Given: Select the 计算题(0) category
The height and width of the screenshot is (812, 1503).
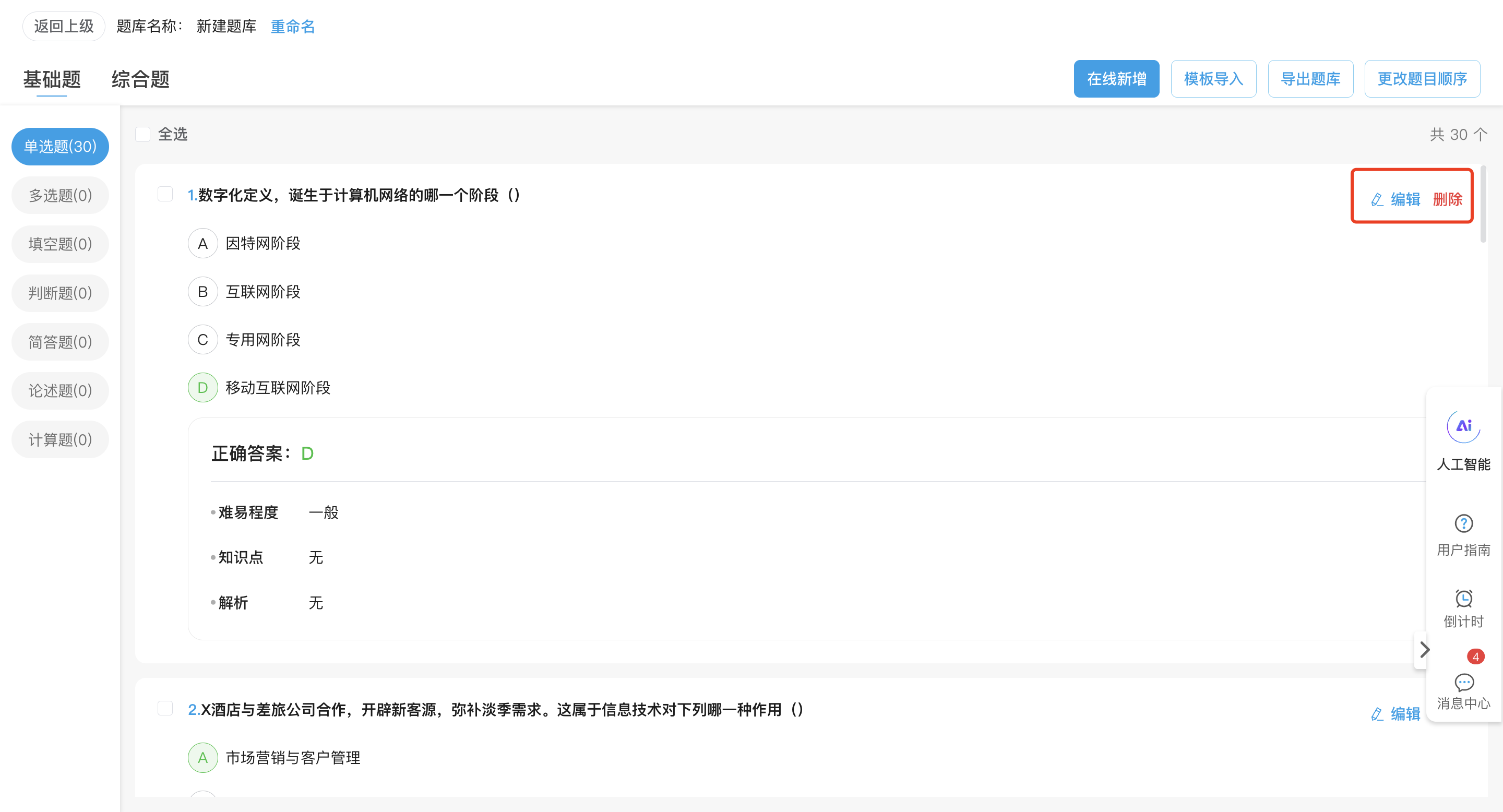Looking at the screenshot, I should [x=60, y=439].
